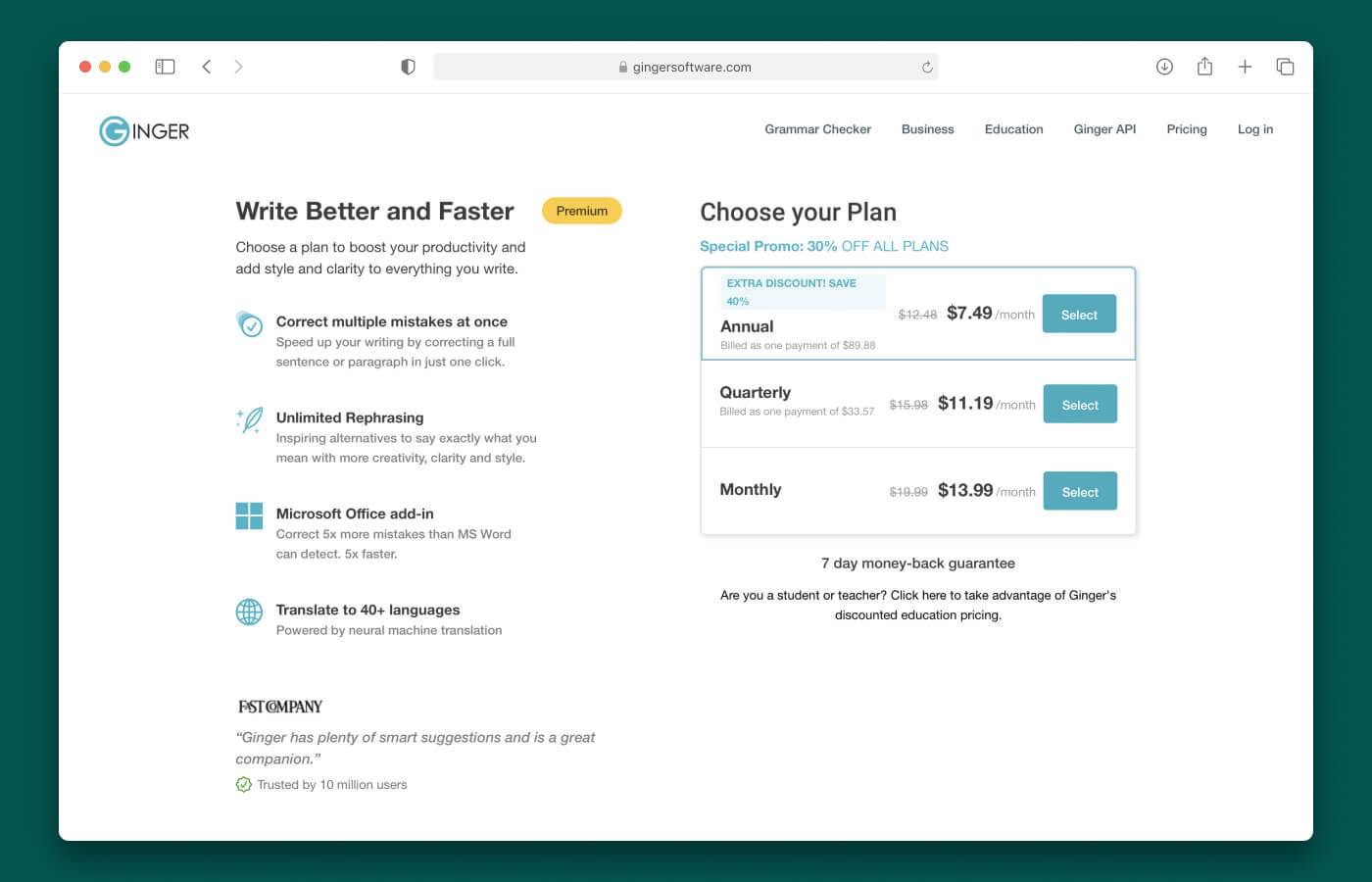Click the Fast Company logo
The image size is (1372, 882).
coord(279,706)
